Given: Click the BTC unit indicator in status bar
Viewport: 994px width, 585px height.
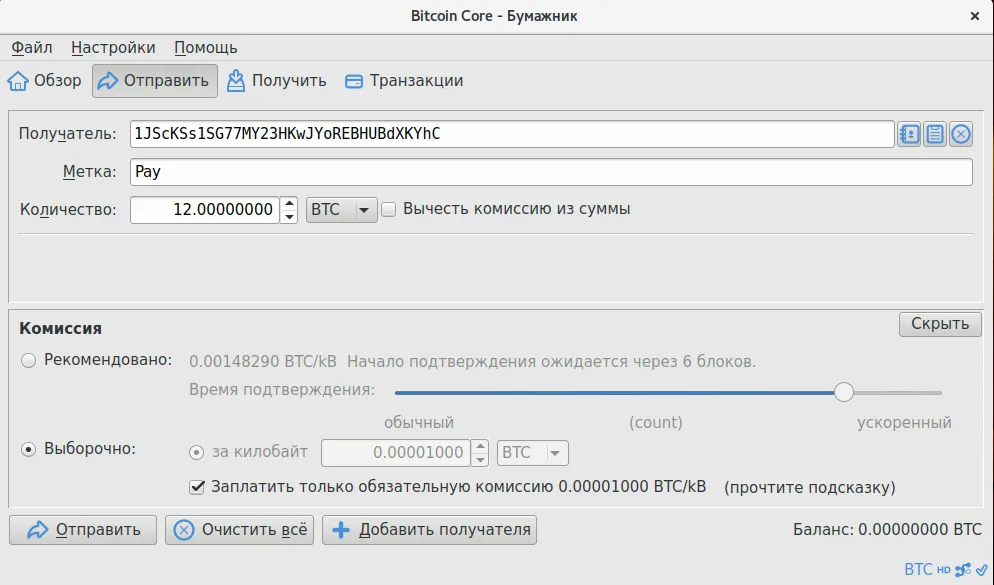Looking at the screenshot, I should click(x=919, y=569).
